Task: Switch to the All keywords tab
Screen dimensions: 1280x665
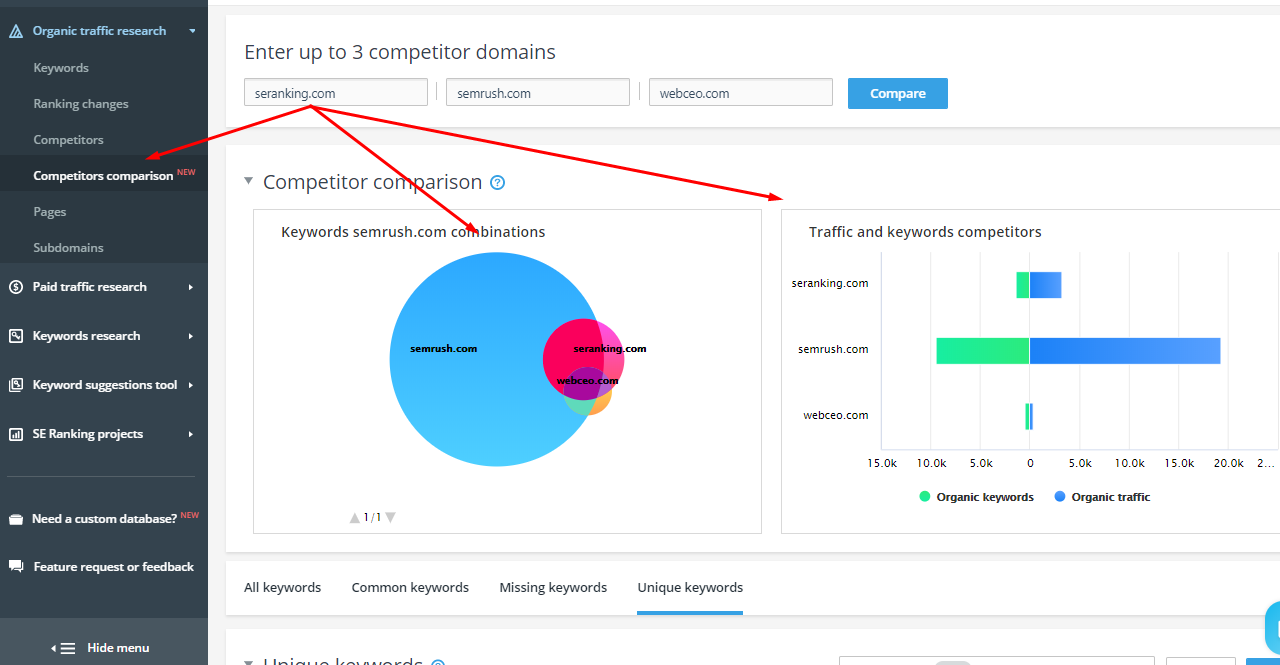Action: click(283, 587)
